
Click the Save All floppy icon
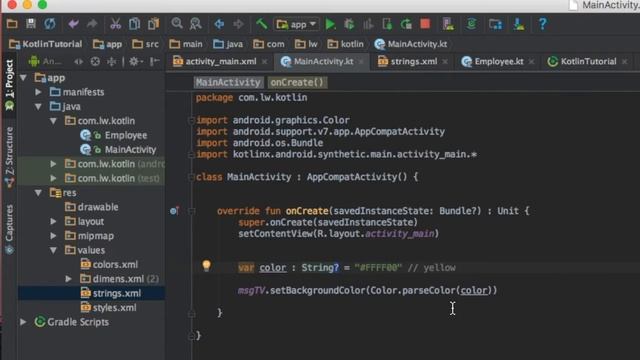(31, 24)
